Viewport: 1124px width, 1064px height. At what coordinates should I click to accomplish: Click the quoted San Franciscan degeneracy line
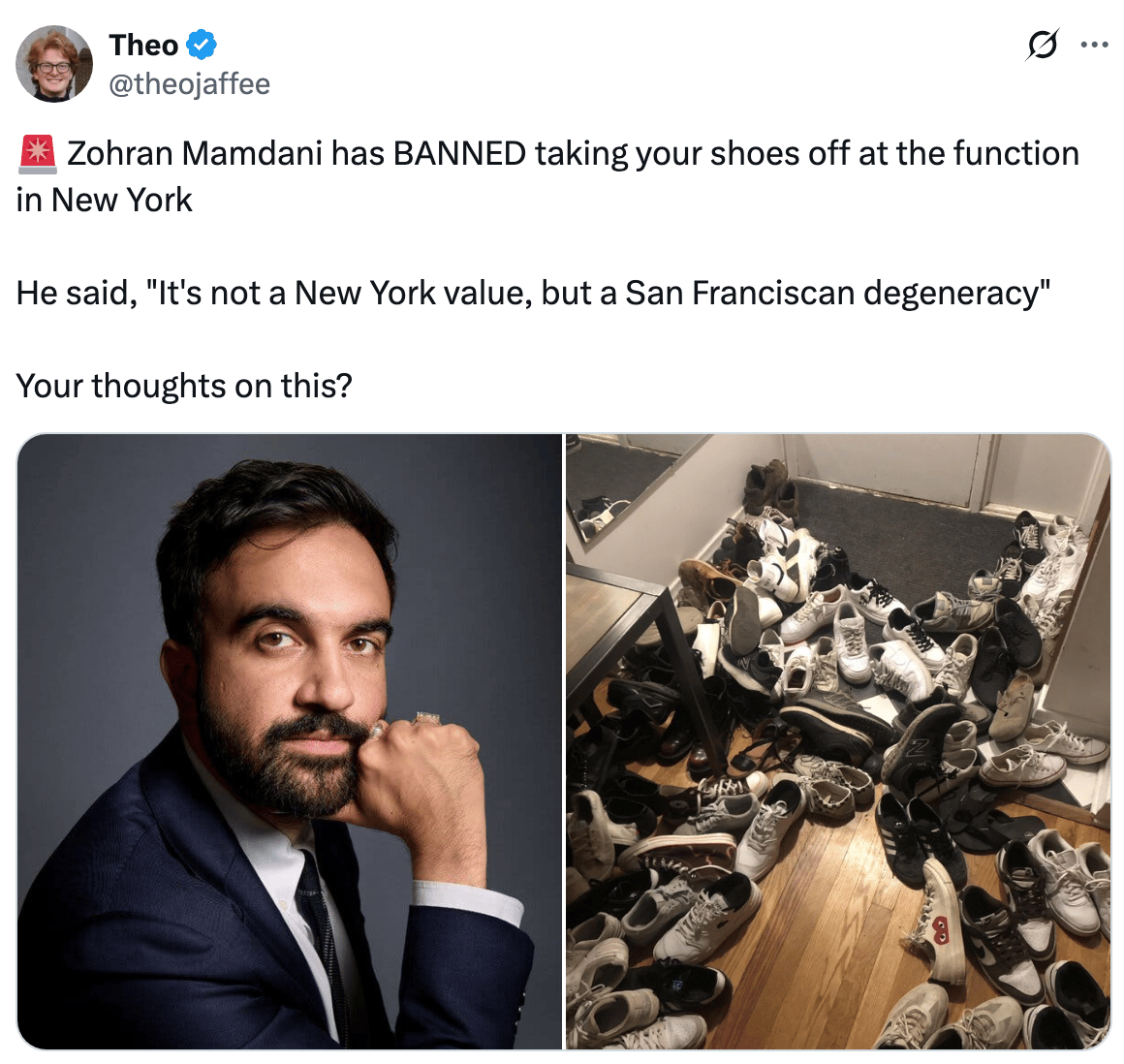[x=533, y=293]
